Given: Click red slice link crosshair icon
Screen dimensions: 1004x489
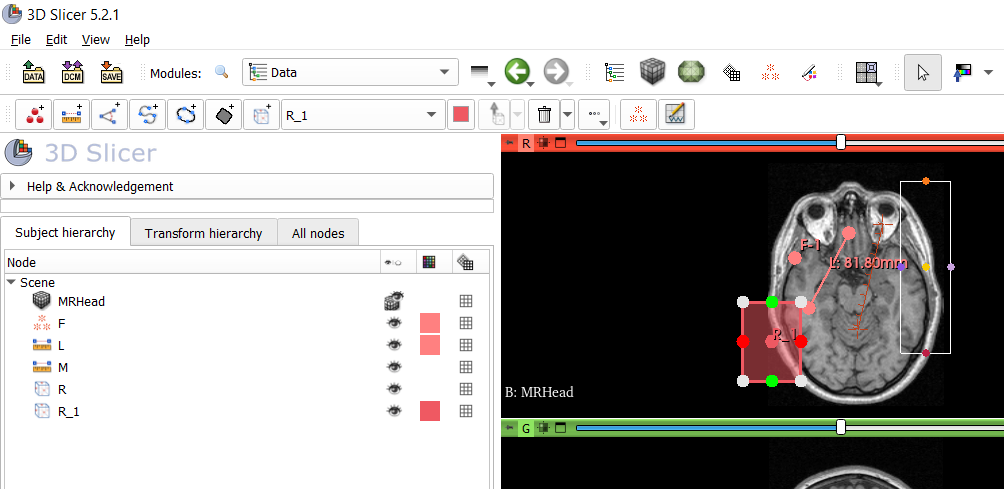Looking at the screenshot, I should 544,143.
